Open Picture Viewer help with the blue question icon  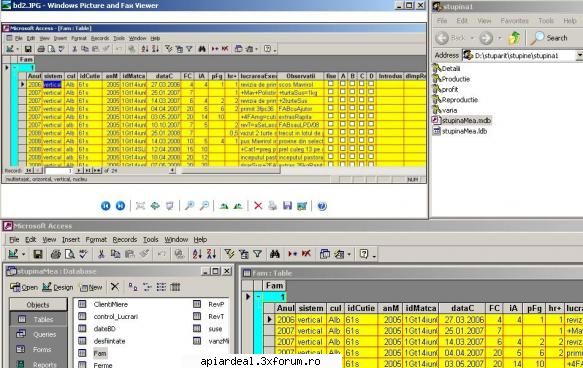coord(322,206)
